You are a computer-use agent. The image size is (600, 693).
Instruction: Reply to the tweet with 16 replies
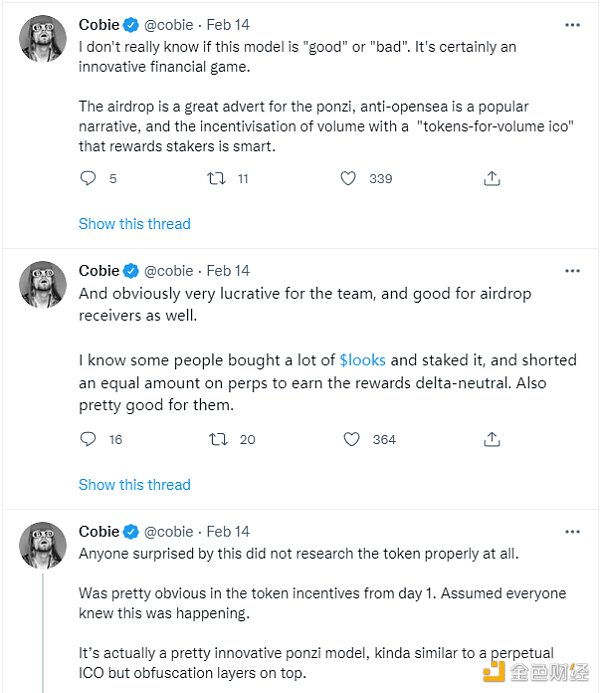click(88, 439)
